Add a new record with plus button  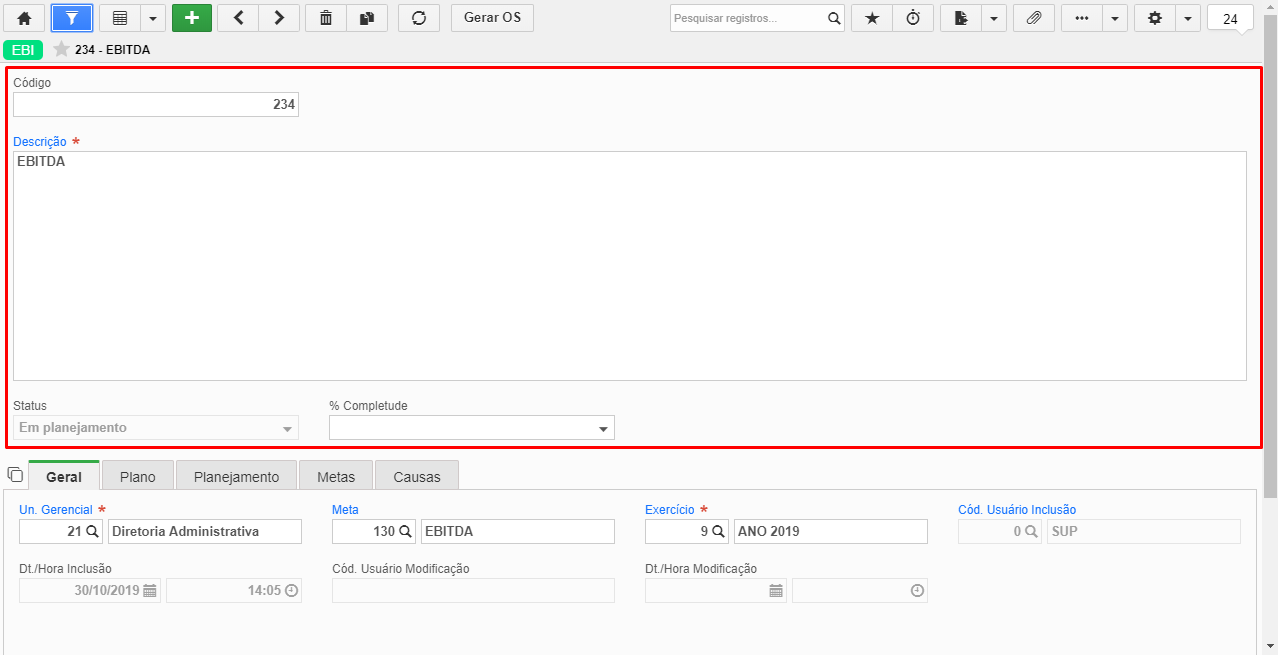tap(192, 18)
